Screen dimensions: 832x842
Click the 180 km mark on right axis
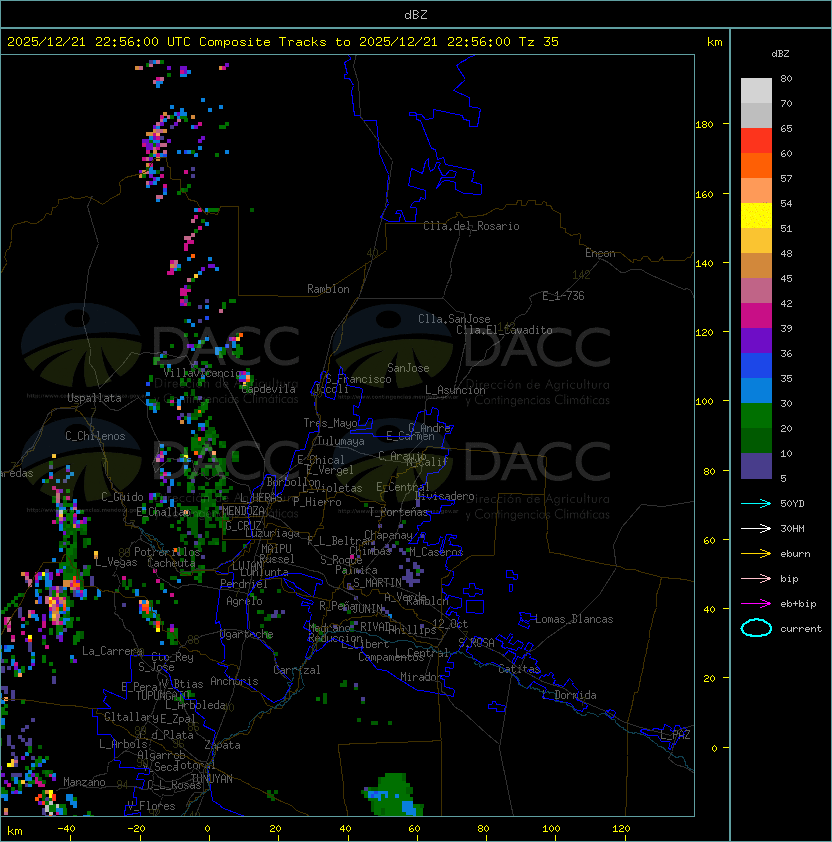pos(704,124)
